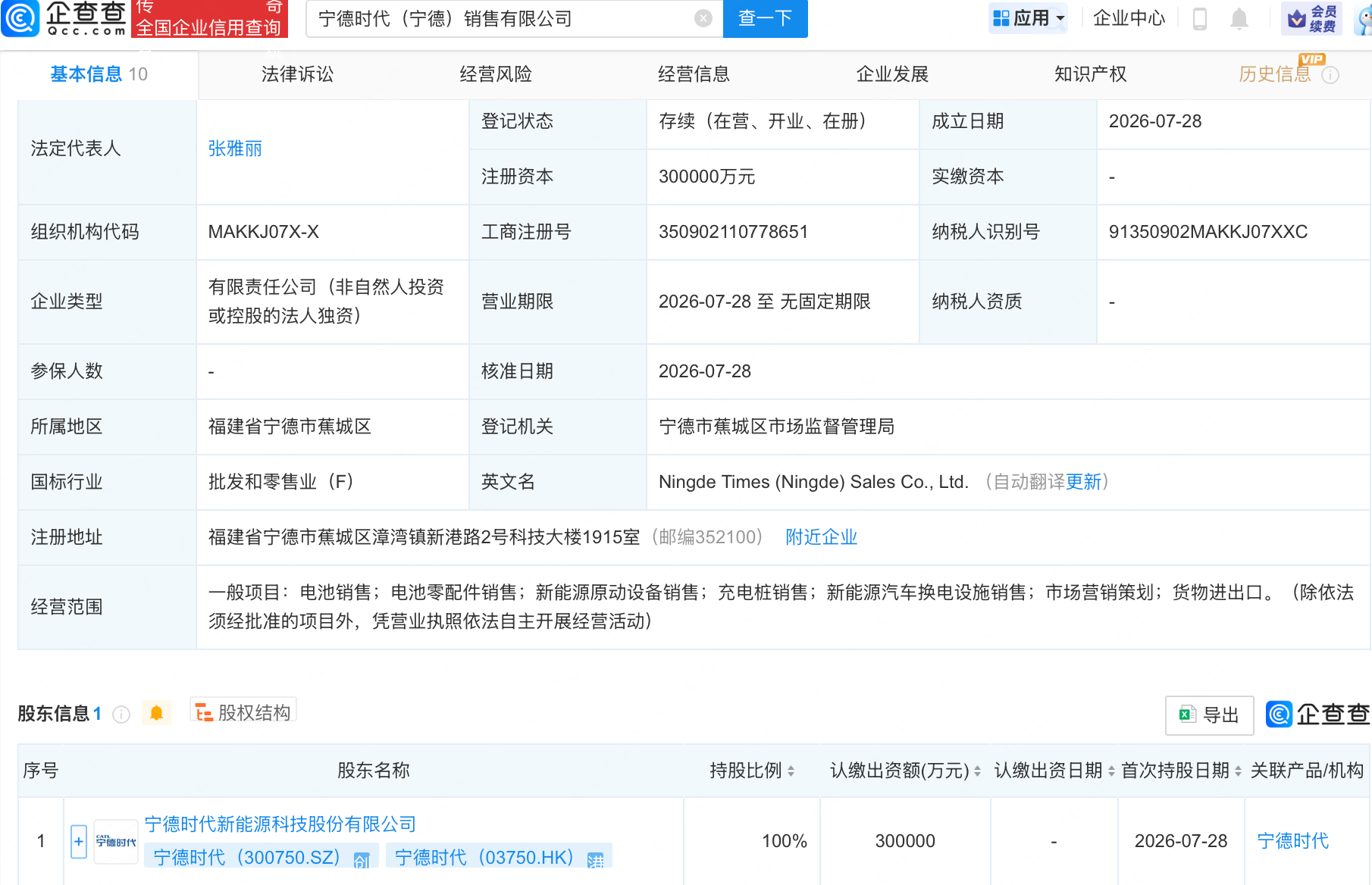Image resolution: width=1372 pixels, height=885 pixels.
Task: Switch to the 经营信息 tab
Action: [x=694, y=74]
